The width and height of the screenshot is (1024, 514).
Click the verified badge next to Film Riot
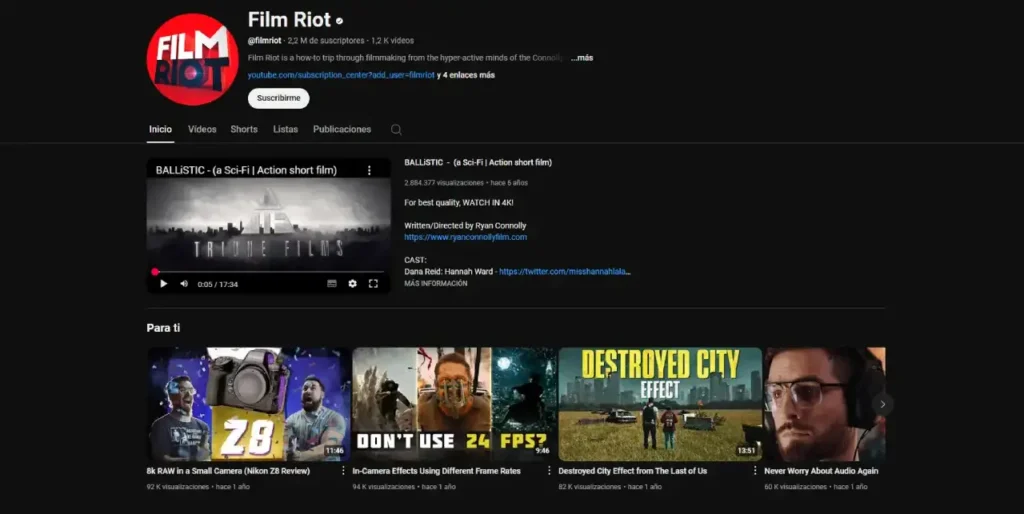(340, 21)
